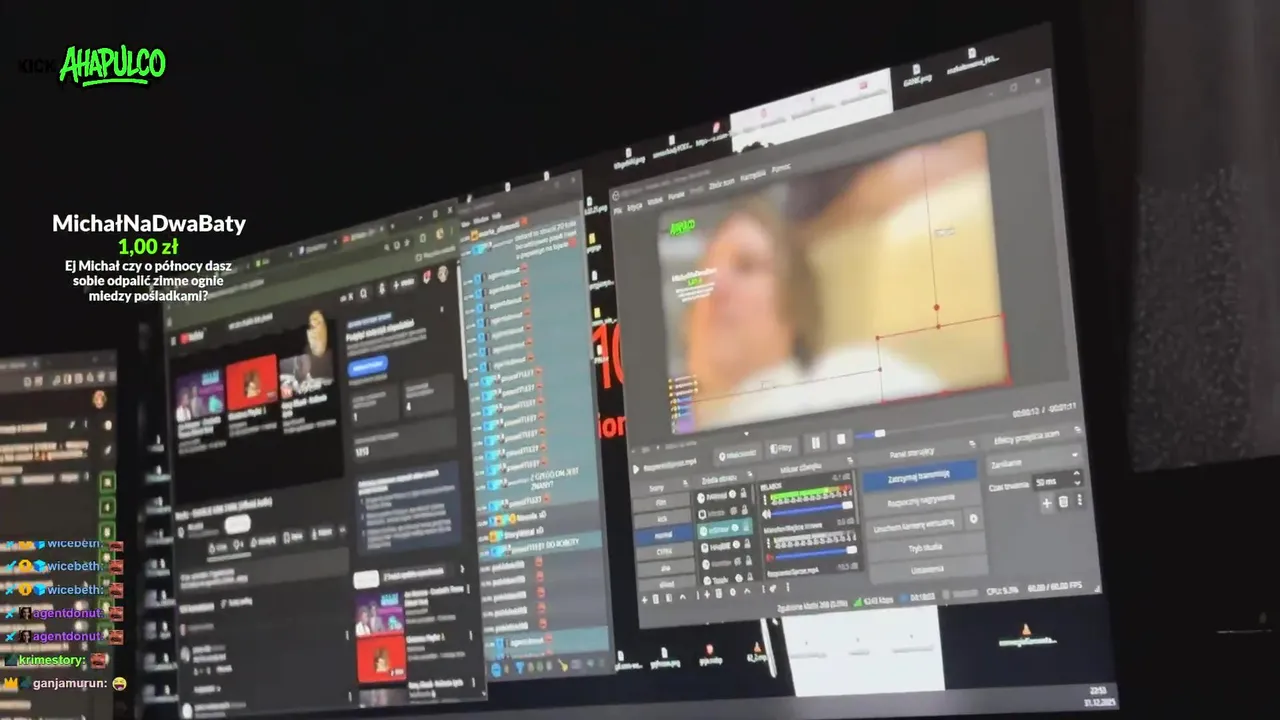
Task: Open the Filtry (filters) dialog in OBS
Action: pyautogui.click(x=782, y=449)
